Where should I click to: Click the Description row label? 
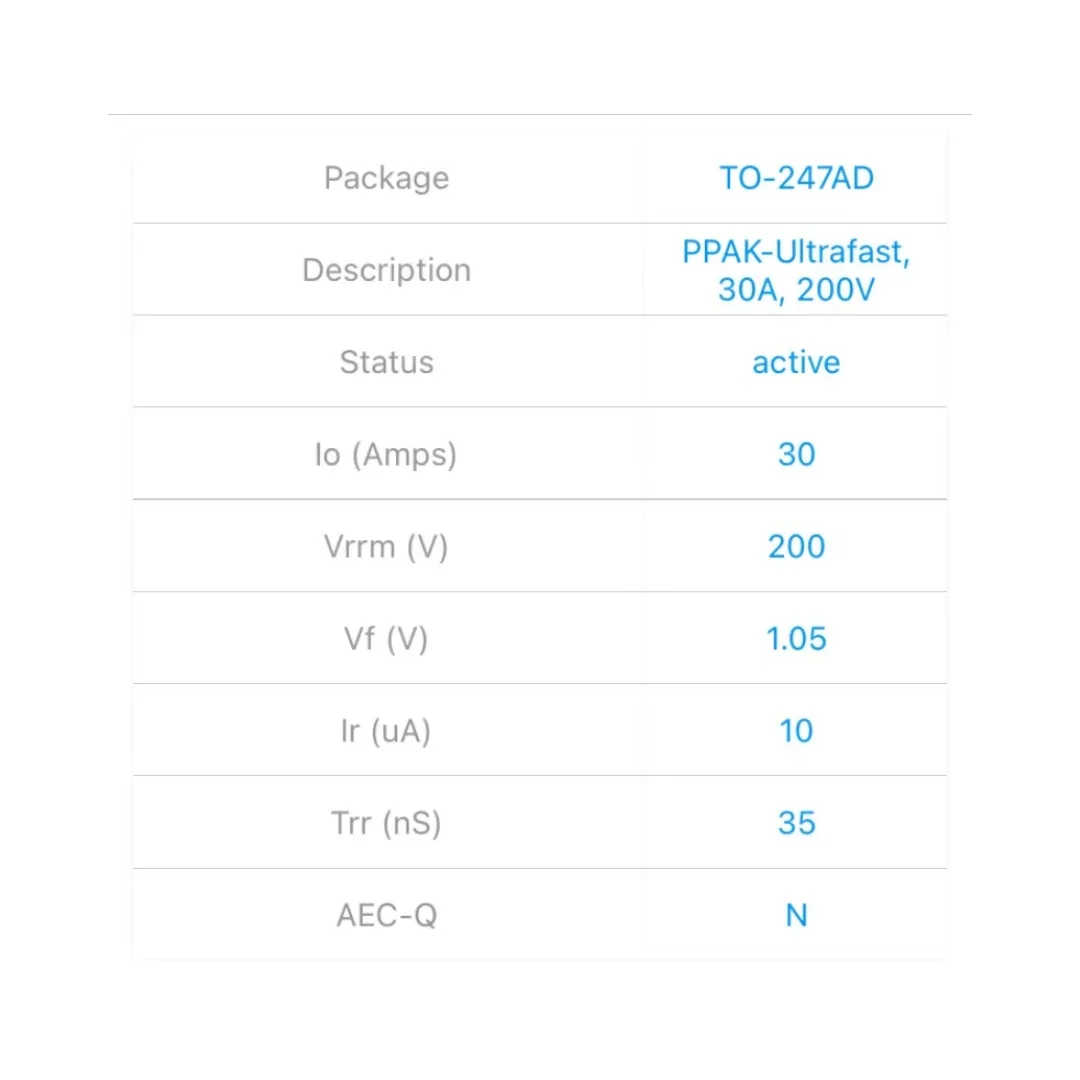(386, 270)
